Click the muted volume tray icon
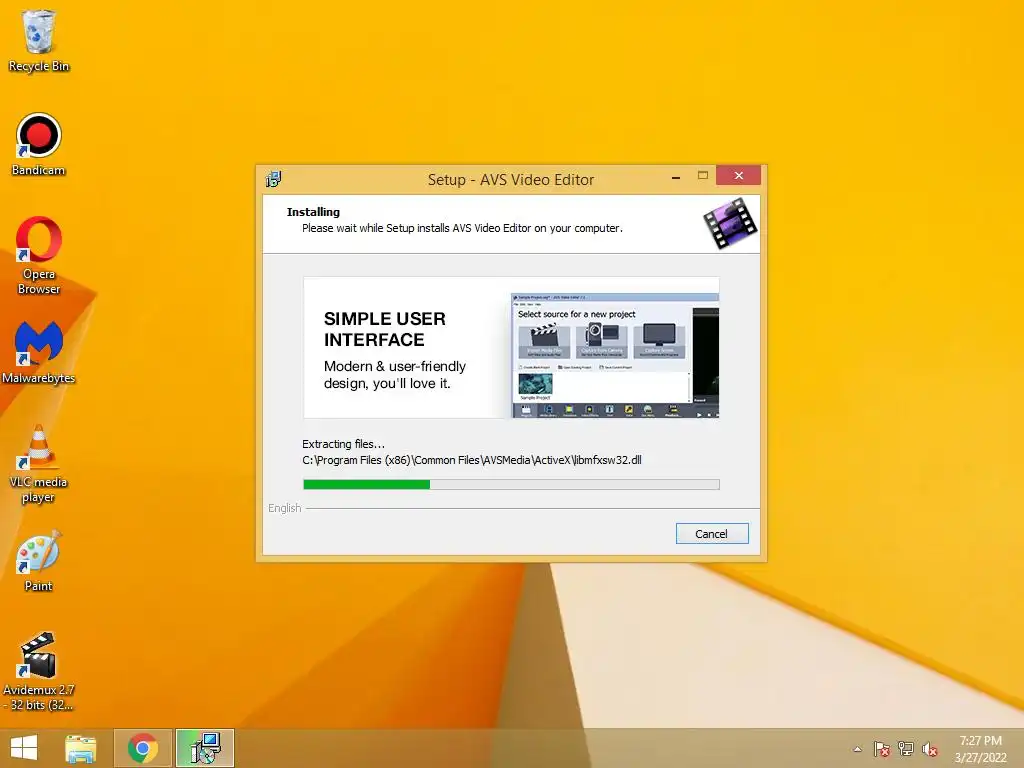The image size is (1024, 768). pyautogui.click(x=930, y=749)
